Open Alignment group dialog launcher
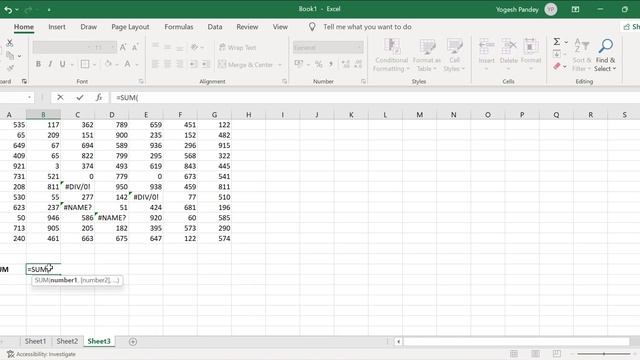Image resolution: width=640 pixels, height=360 pixels. click(284, 82)
